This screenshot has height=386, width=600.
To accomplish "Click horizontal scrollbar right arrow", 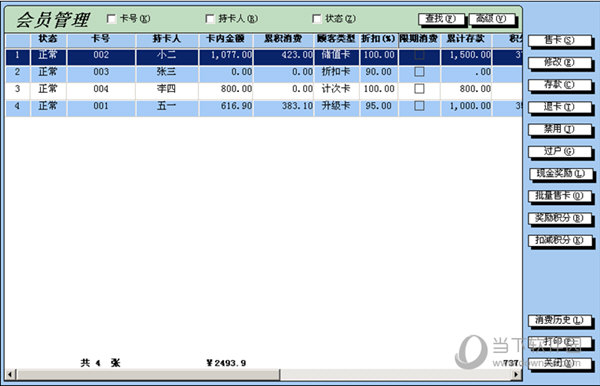I will (x=517, y=375).
